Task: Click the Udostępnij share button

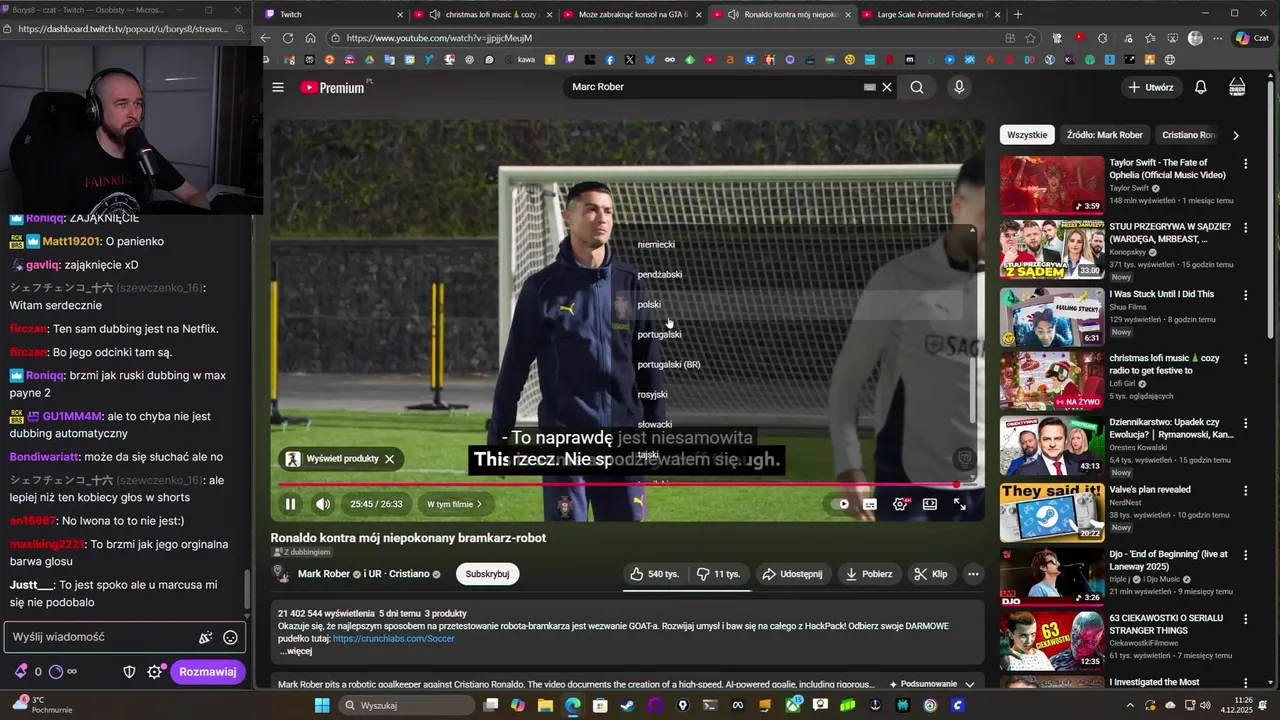Action: (792, 574)
